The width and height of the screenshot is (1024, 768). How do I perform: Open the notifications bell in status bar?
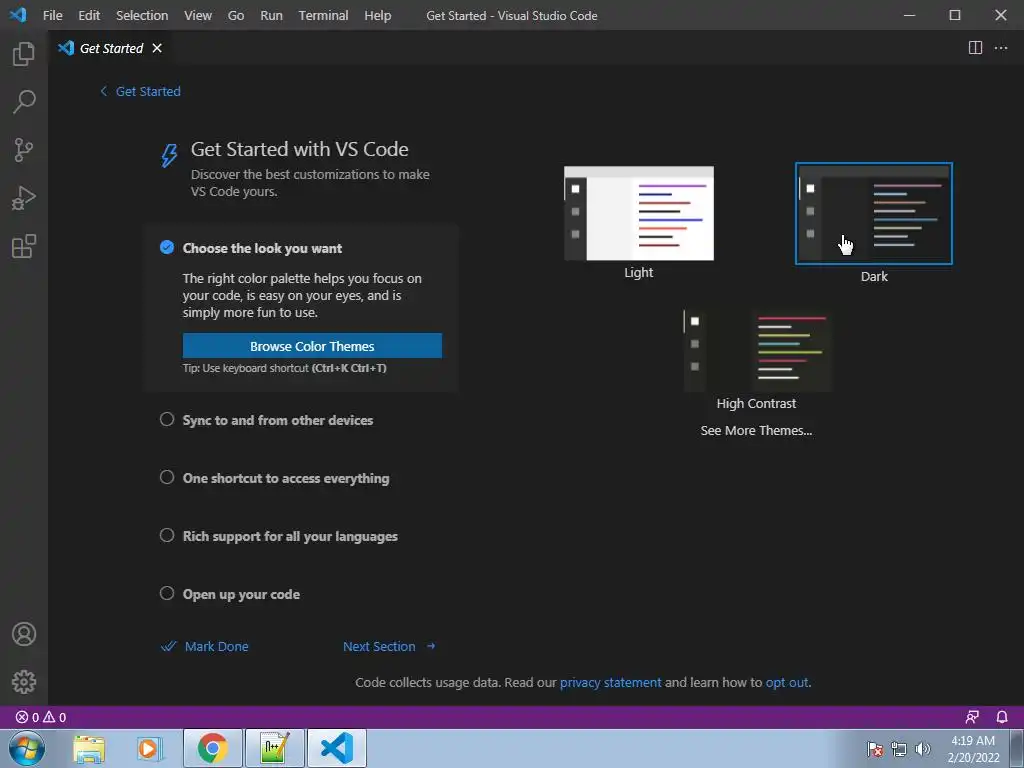coord(1002,717)
